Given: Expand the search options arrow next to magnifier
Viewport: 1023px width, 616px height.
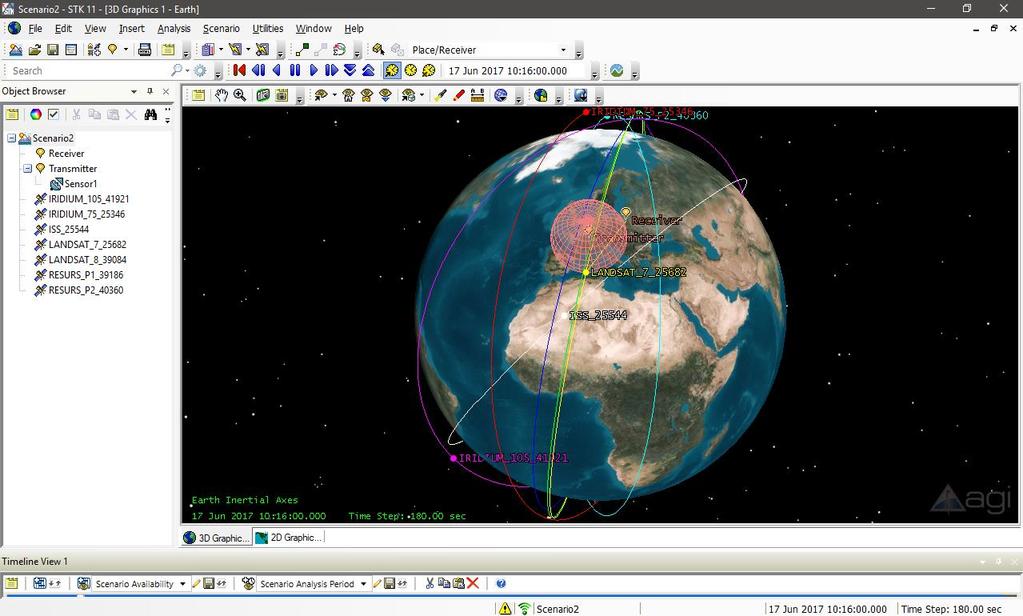Looking at the screenshot, I should click(187, 70).
